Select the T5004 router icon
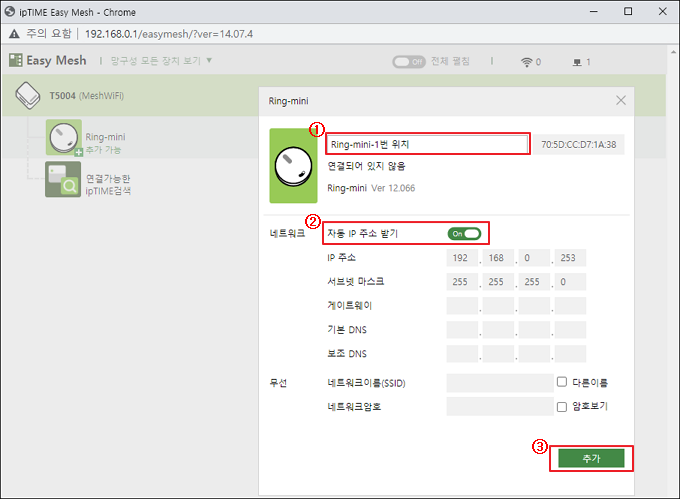Image resolution: width=680 pixels, height=499 pixels. click(28, 95)
